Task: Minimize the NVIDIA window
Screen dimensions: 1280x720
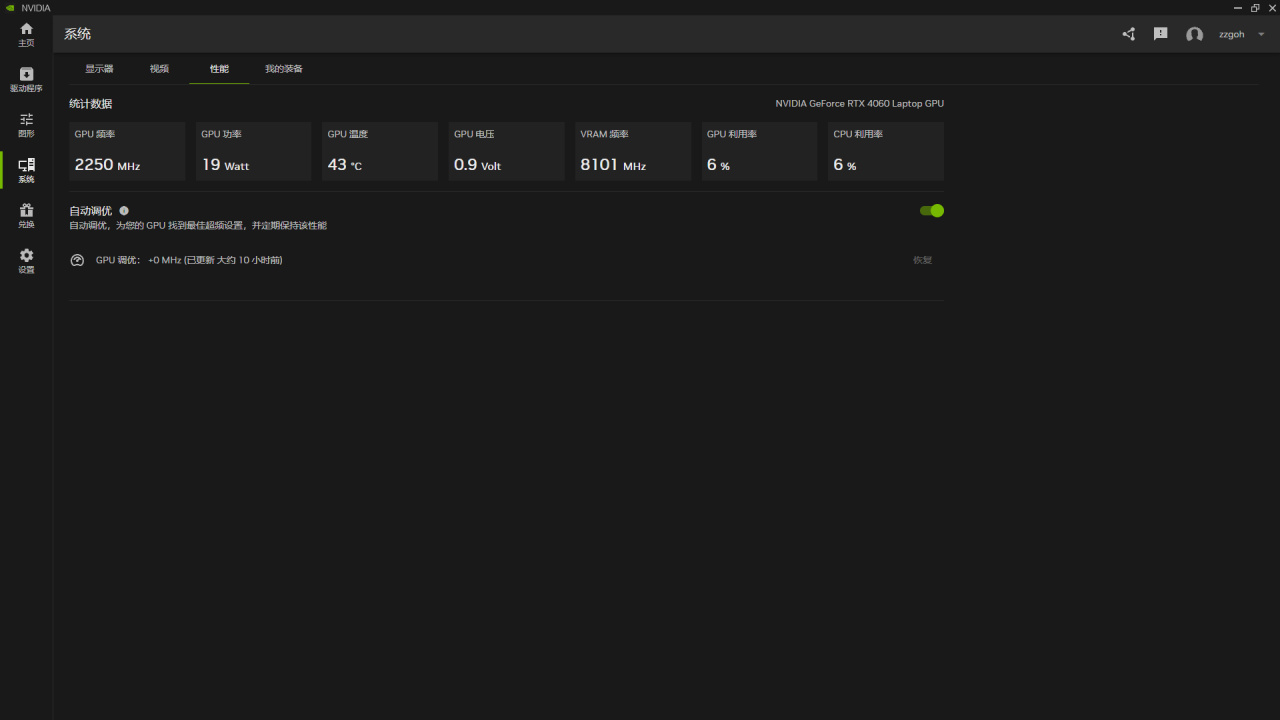Action: tap(1238, 8)
